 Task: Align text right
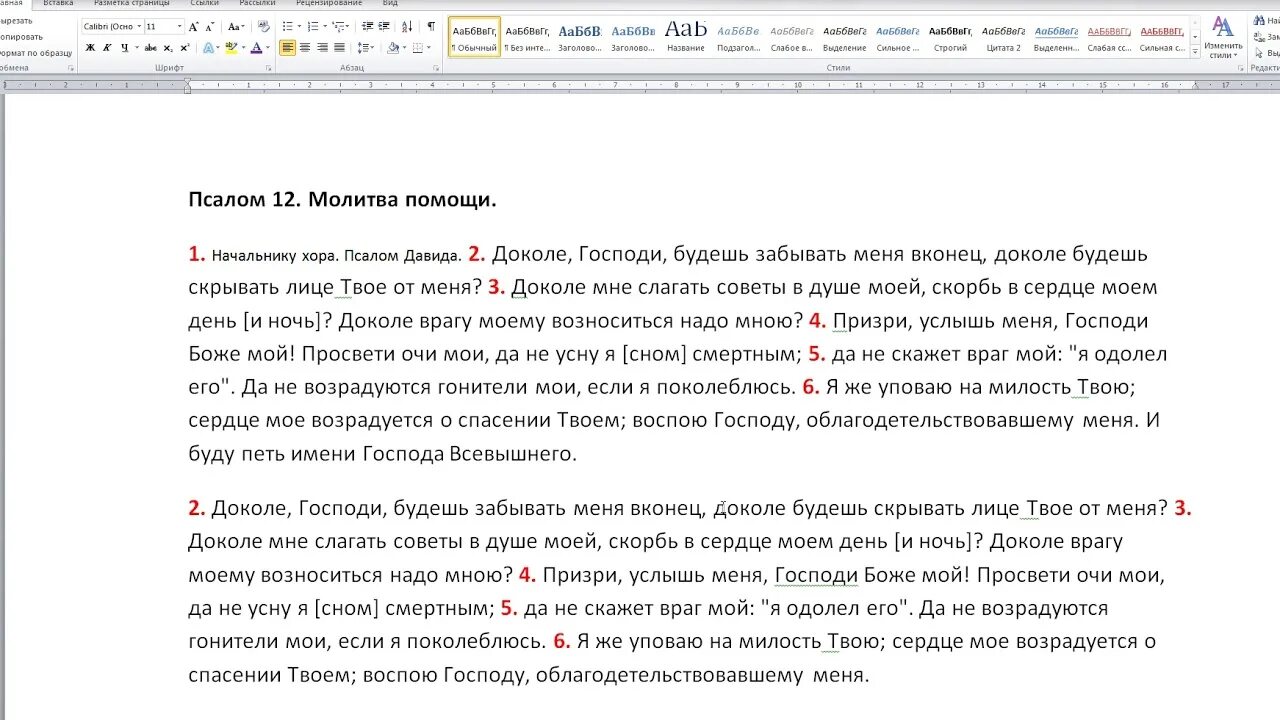pyautogui.click(x=322, y=47)
